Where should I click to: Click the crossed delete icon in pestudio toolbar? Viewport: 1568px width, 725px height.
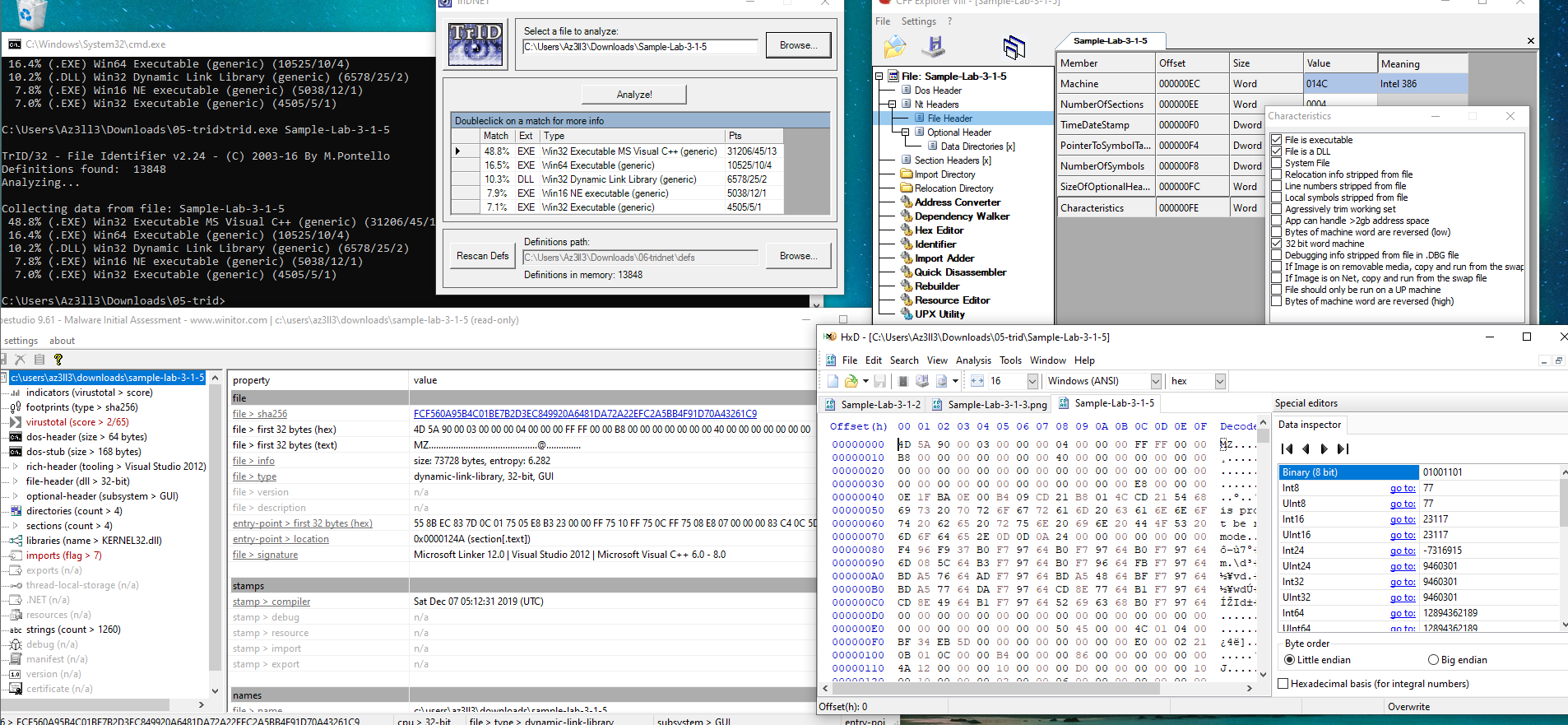(21, 360)
